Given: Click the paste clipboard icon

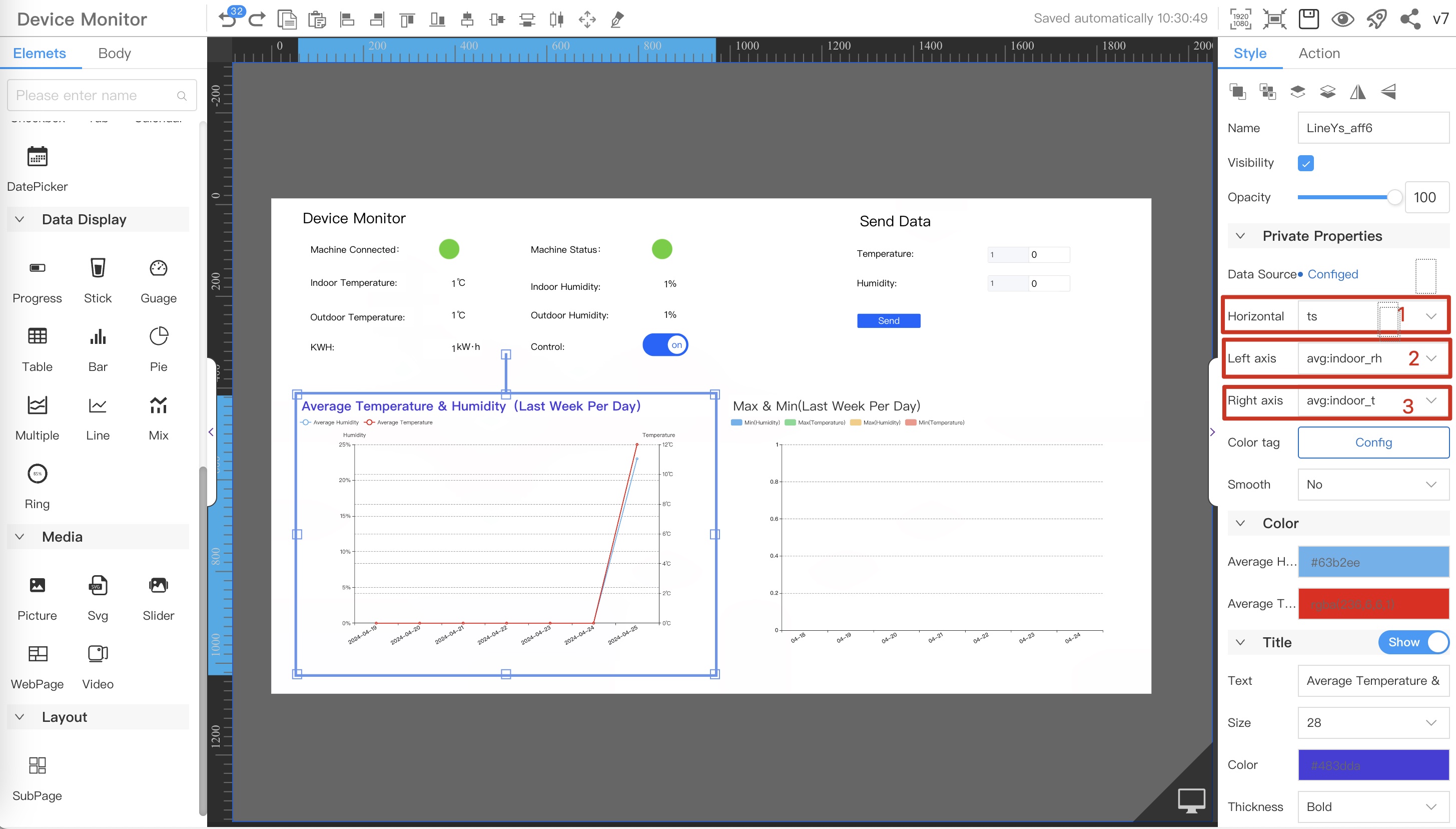Looking at the screenshot, I should click(317, 20).
